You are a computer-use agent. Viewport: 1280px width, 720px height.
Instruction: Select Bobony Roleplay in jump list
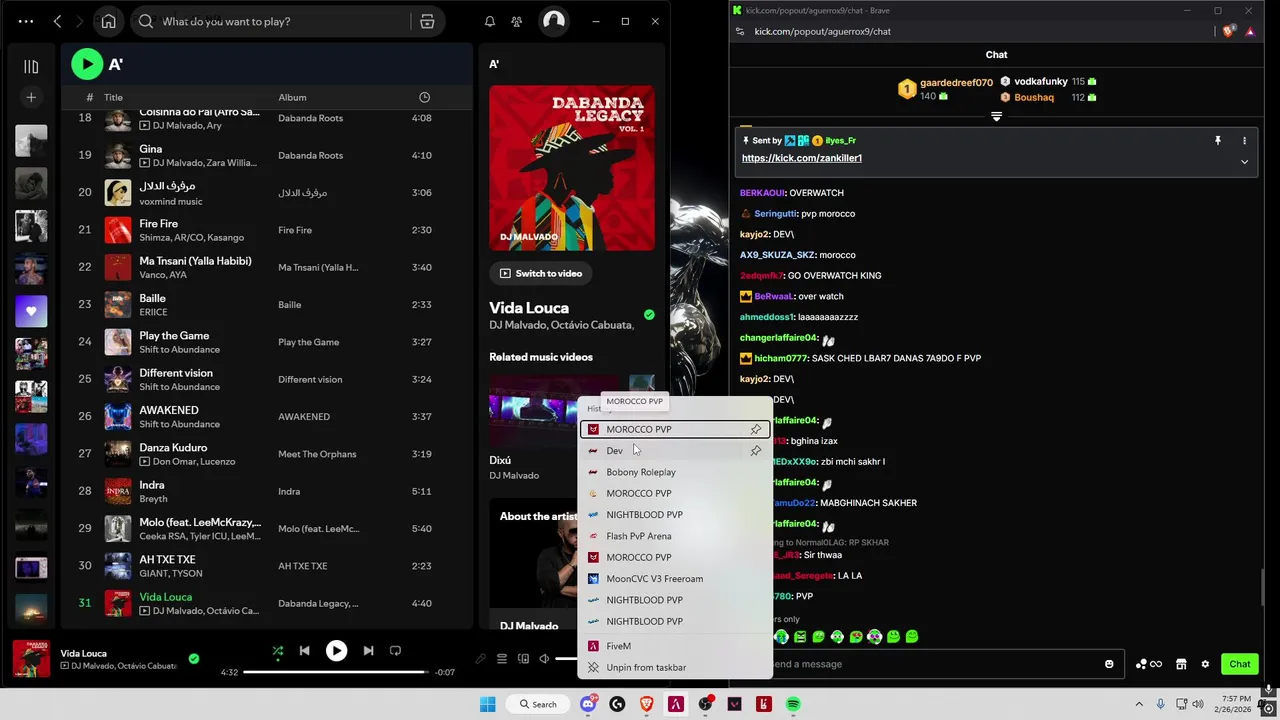675,472
